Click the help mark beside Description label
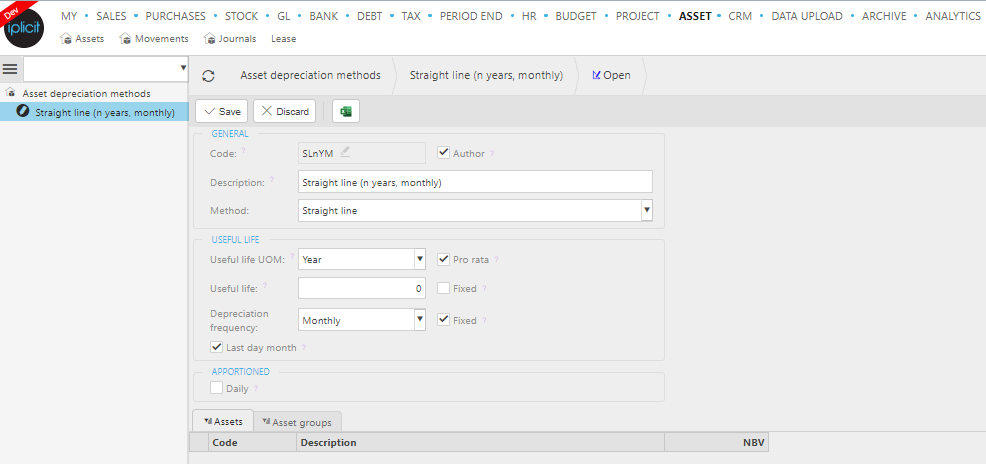 pyautogui.click(x=272, y=180)
